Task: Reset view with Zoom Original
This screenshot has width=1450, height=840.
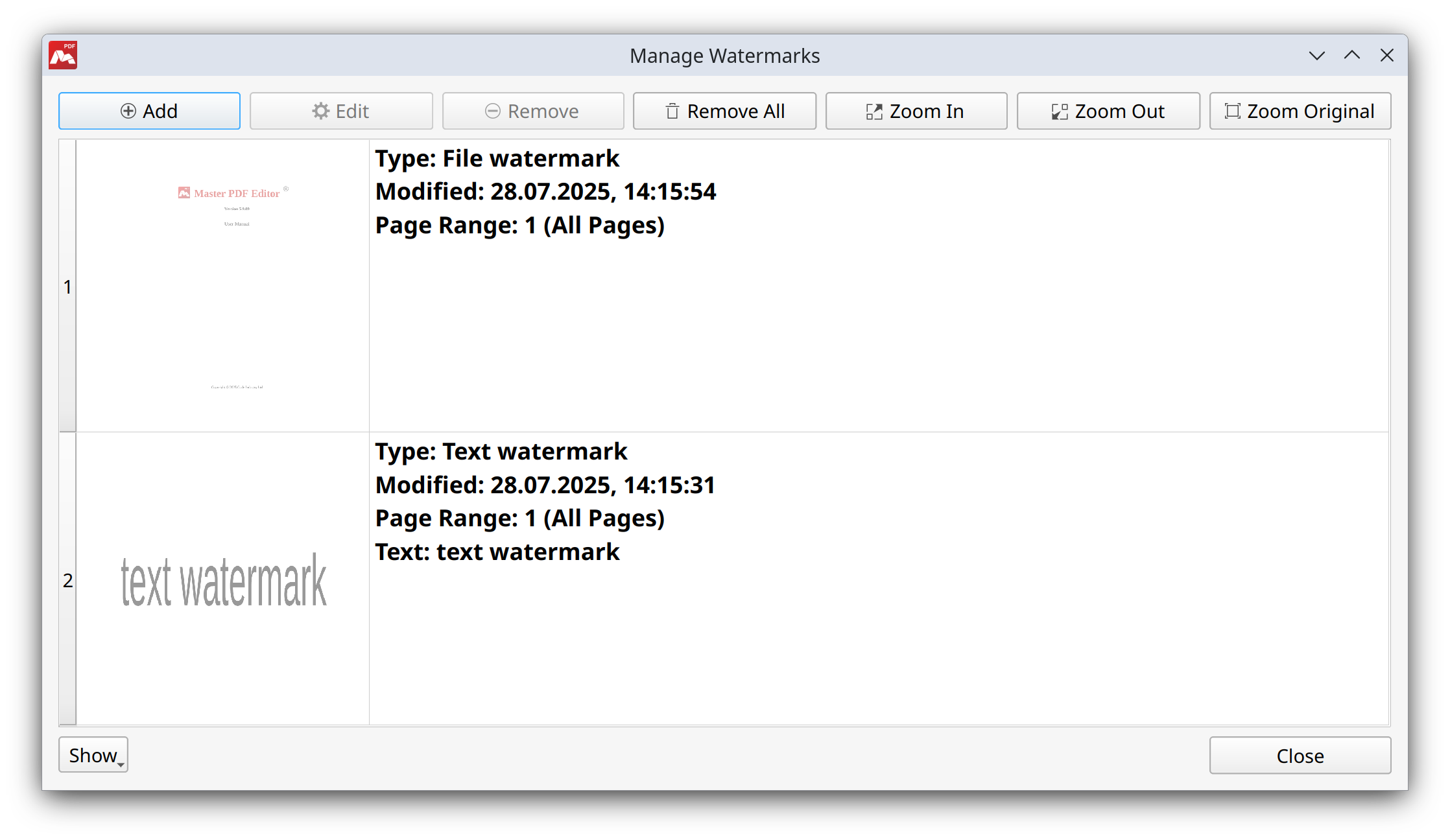Action: point(1300,111)
